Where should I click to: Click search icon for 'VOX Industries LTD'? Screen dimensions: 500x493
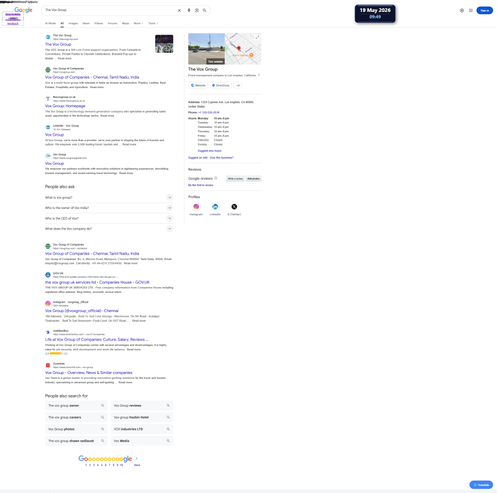[x=168, y=429]
